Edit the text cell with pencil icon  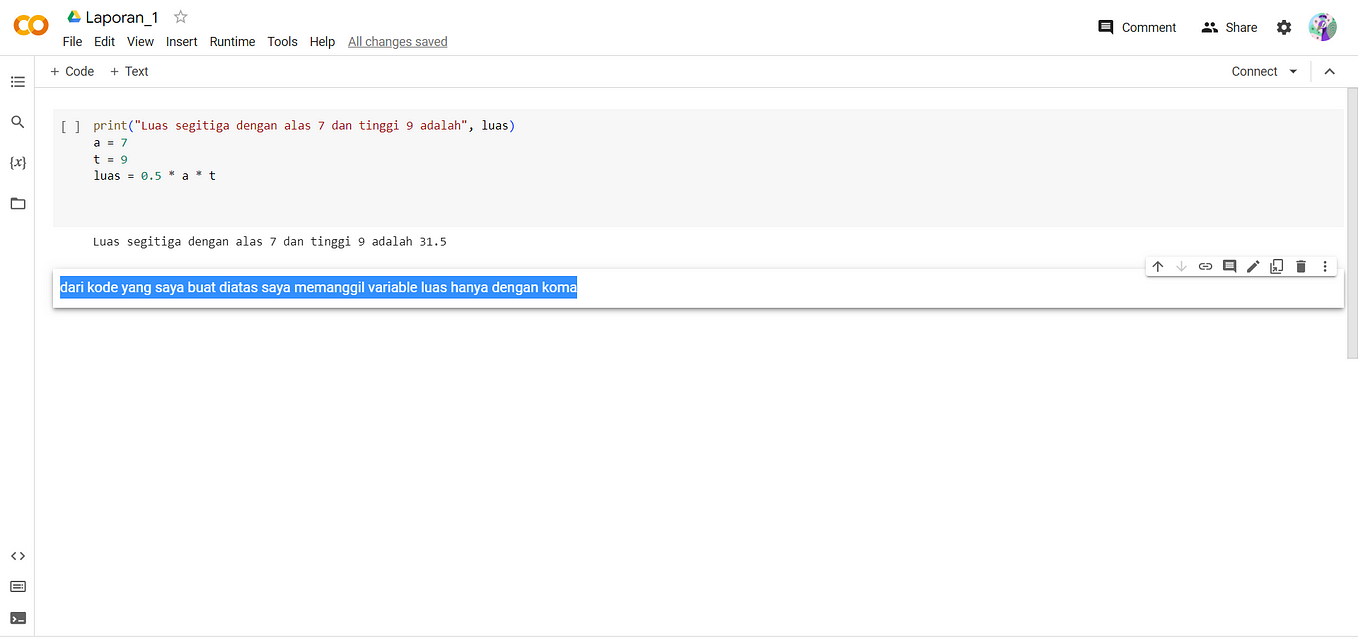[x=1253, y=267]
